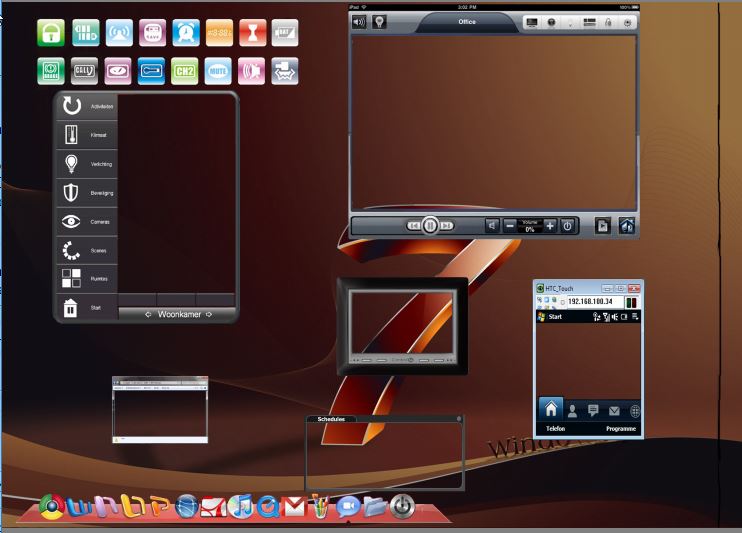Select the messages chat tab in HTC_Touch
The width and height of the screenshot is (742, 533).
point(593,410)
